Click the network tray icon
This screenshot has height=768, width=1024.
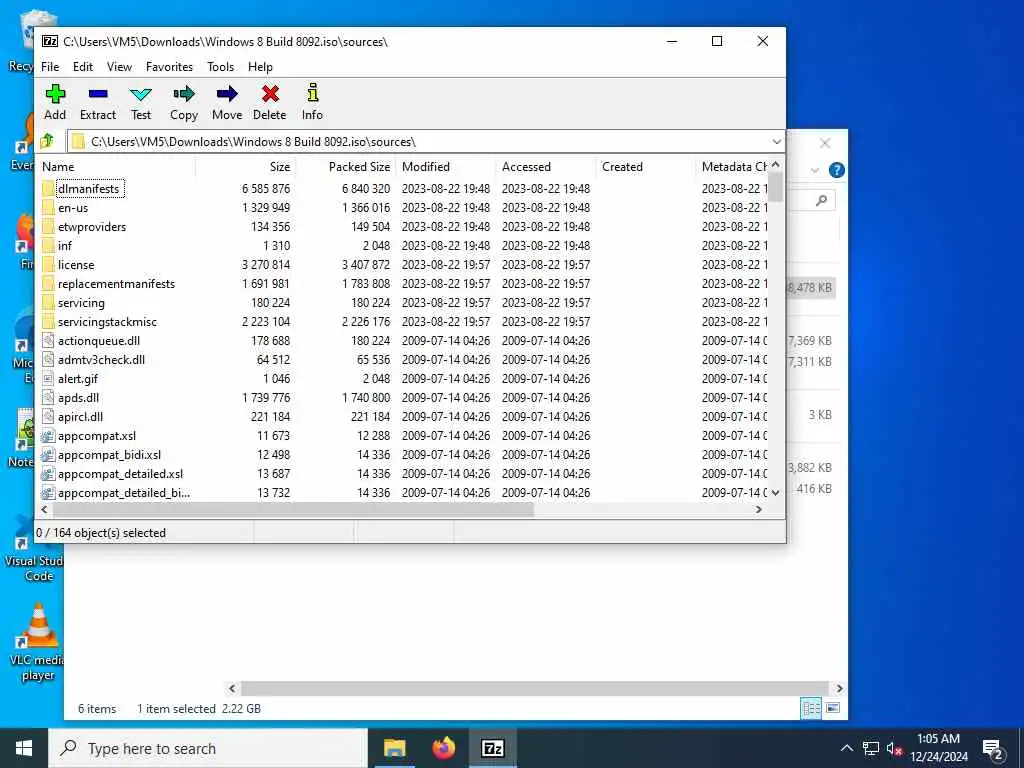[871, 748]
